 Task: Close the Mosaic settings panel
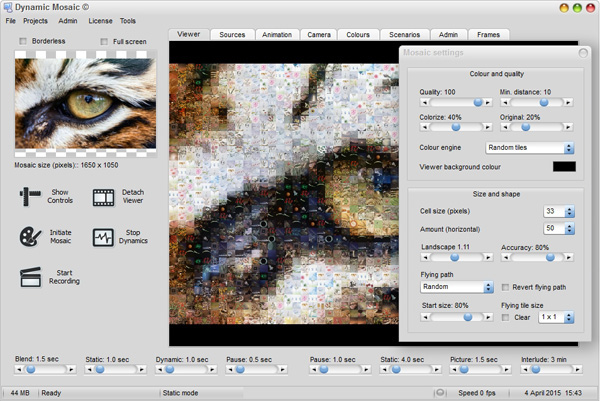tap(582, 52)
